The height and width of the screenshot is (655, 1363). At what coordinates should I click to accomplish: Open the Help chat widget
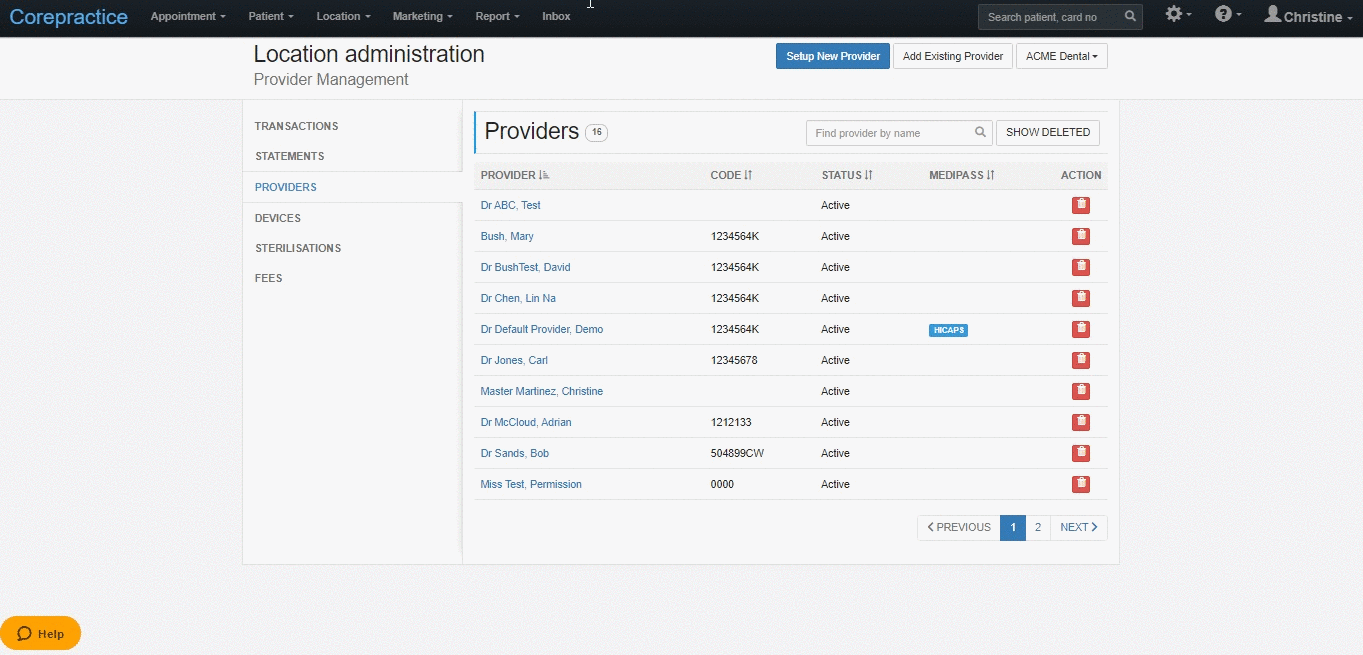click(x=41, y=633)
